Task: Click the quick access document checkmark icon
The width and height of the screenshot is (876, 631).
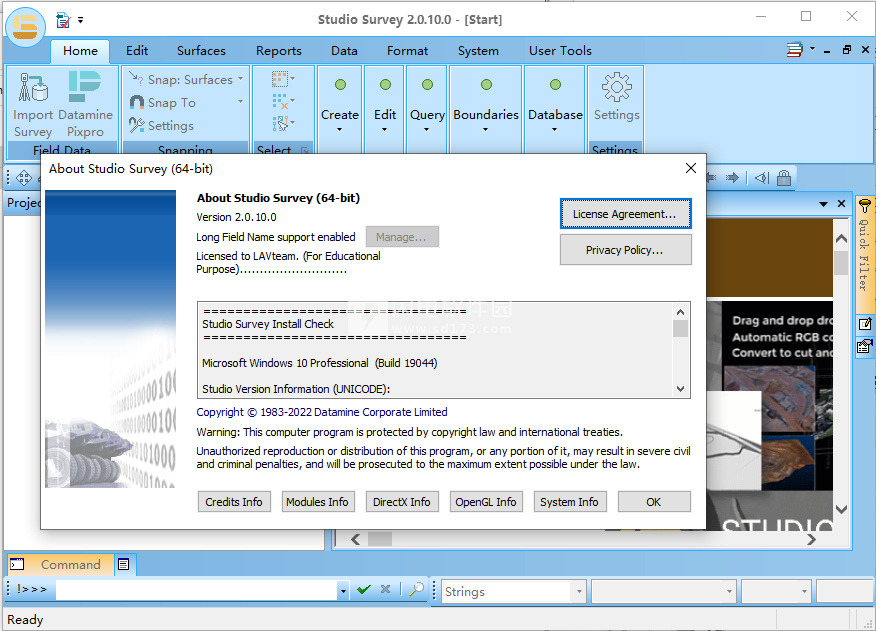Action: [63, 21]
